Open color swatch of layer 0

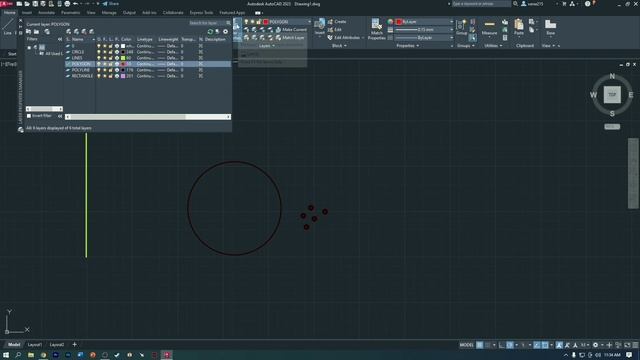click(x=123, y=46)
